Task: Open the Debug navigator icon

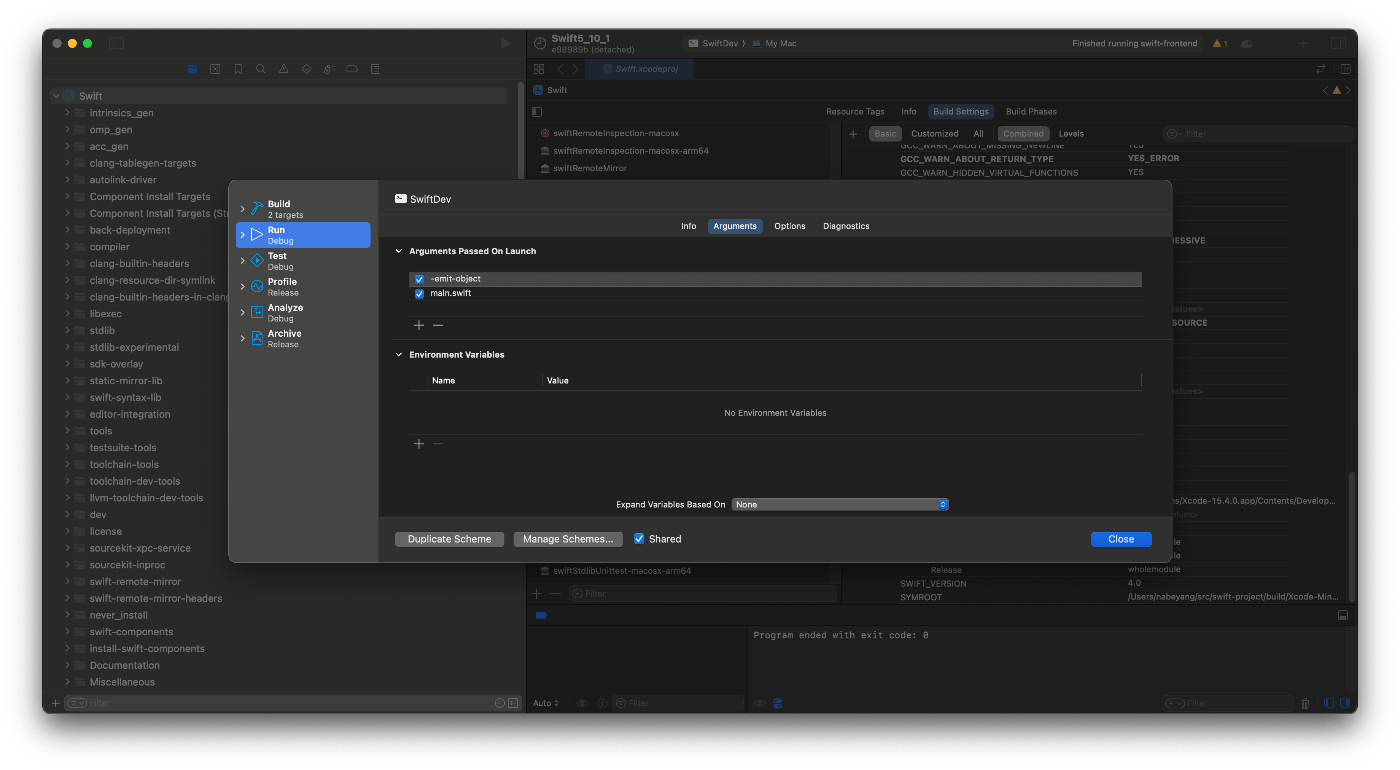Action: [x=329, y=69]
